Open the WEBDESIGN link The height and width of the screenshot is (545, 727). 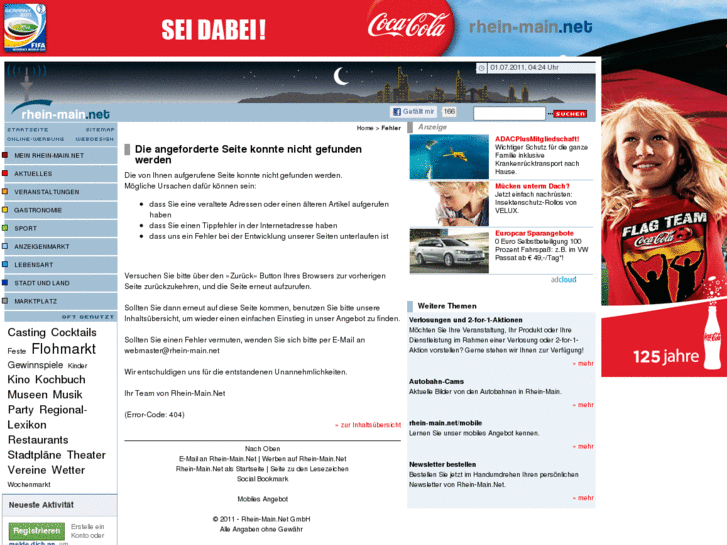coord(95,139)
